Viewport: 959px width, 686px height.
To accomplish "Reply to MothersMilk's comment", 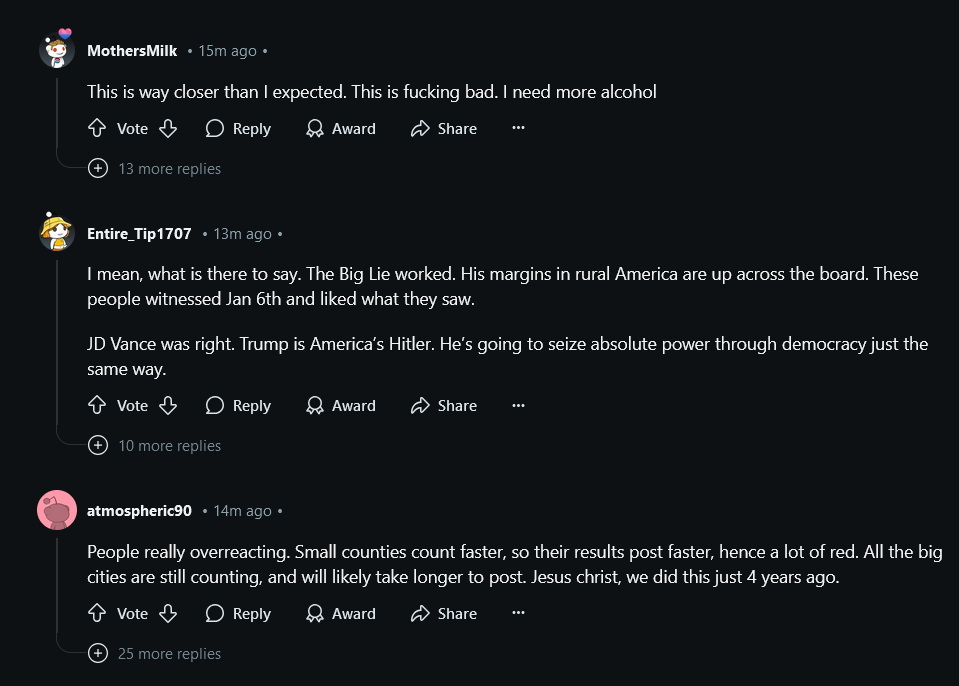I will [239, 128].
